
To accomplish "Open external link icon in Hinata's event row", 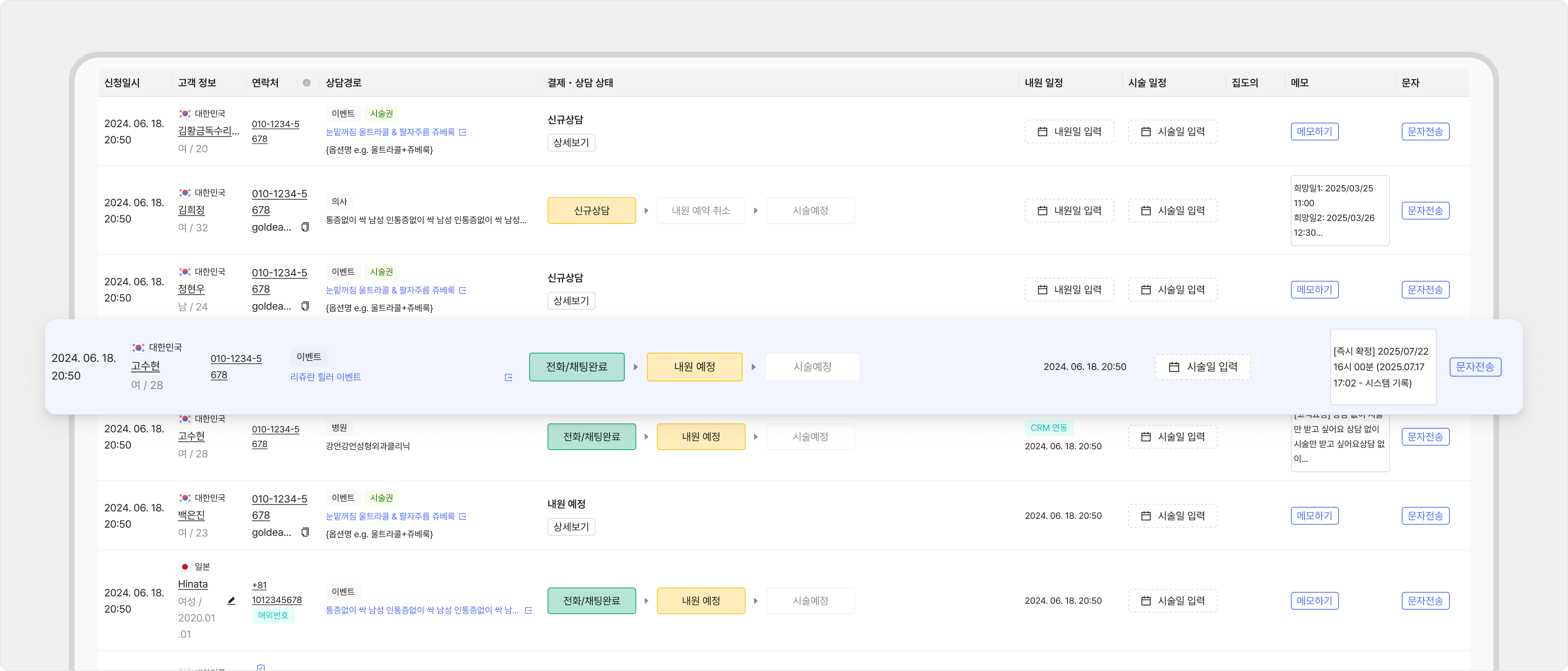I will (x=528, y=610).
